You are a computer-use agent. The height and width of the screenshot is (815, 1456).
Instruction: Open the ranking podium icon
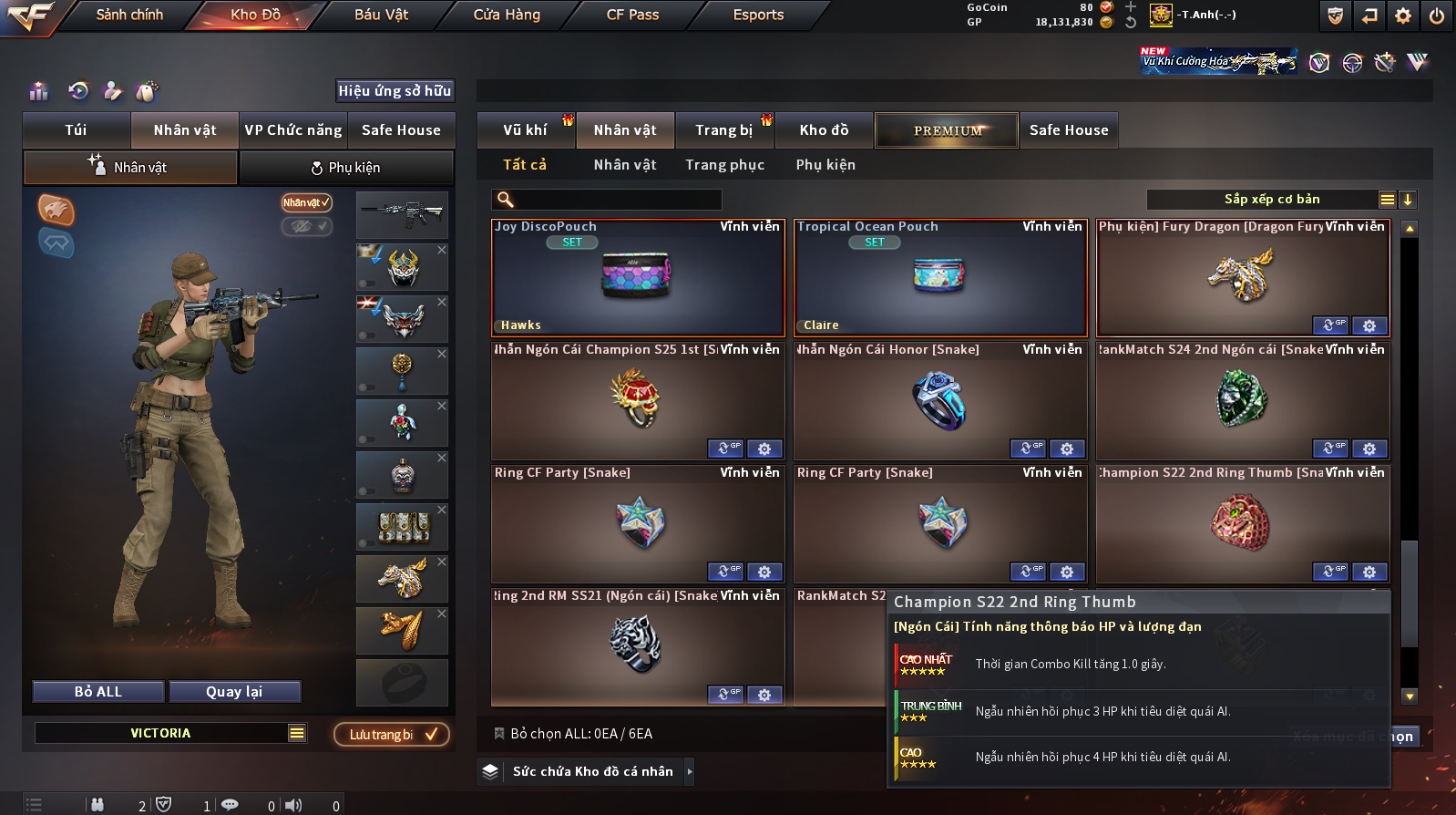coord(38,91)
